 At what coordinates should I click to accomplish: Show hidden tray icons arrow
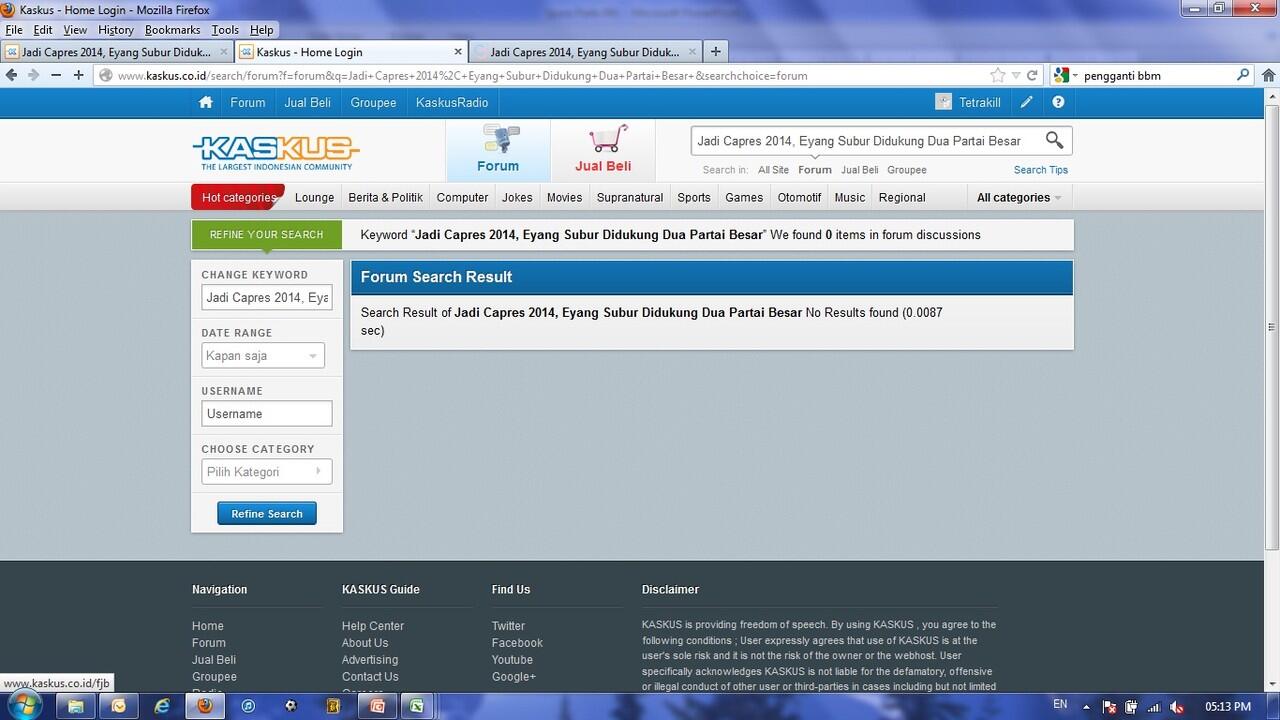coord(1086,707)
